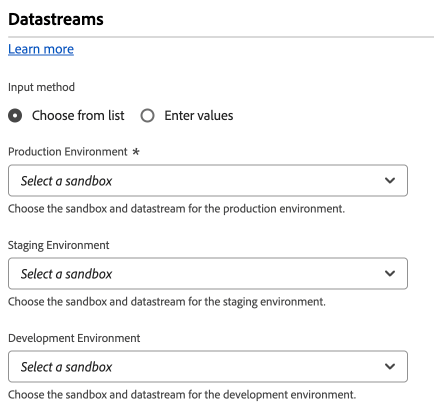Click the staging environment help text
Image resolution: width=434 pixels, height=420 pixels.
[x=167, y=302]
